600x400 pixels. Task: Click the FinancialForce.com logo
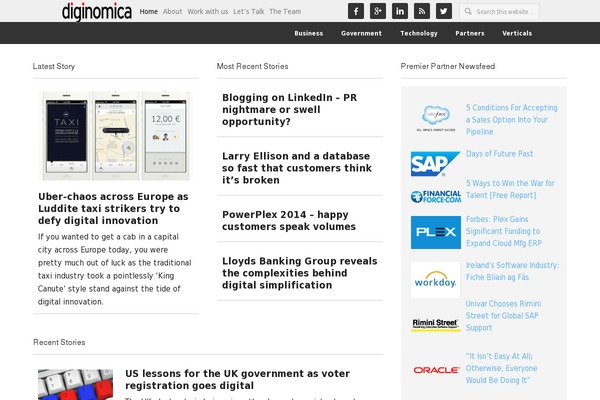[435, 196]
